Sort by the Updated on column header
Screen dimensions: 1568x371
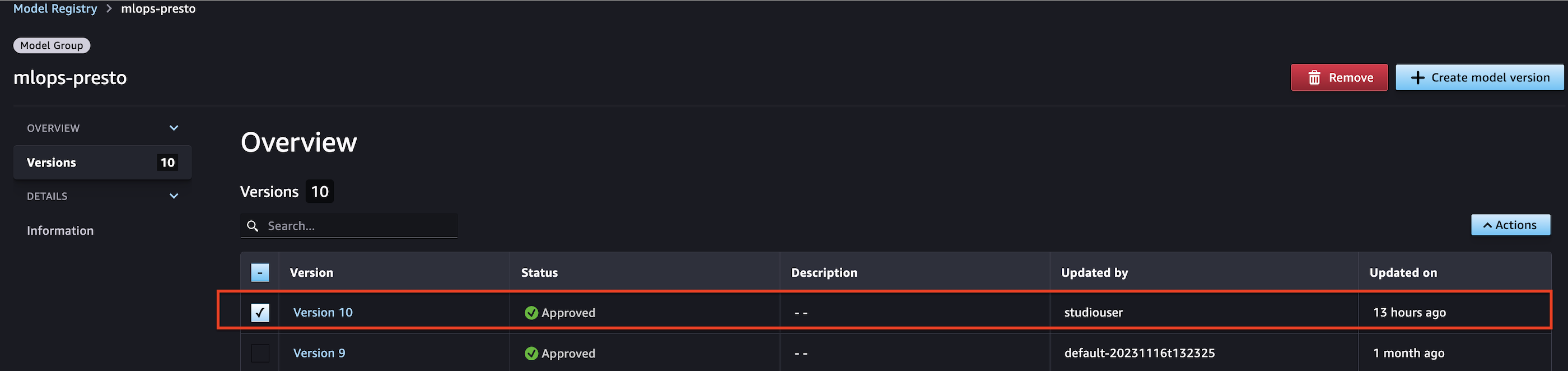tap(1403, 272)
